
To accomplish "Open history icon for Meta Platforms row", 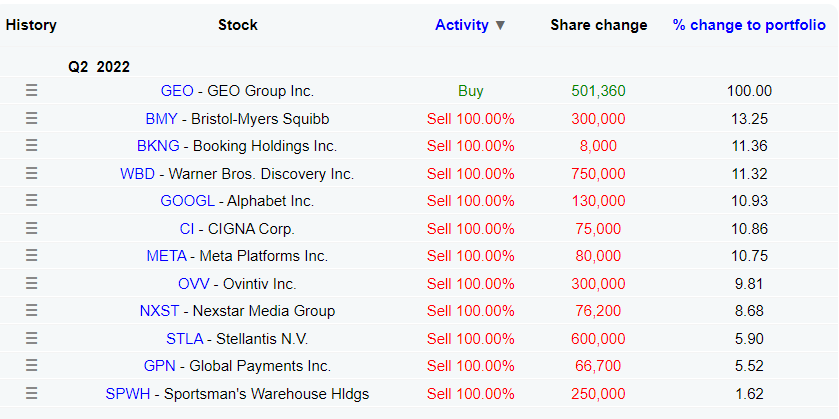I will click(x=31, y=256).
